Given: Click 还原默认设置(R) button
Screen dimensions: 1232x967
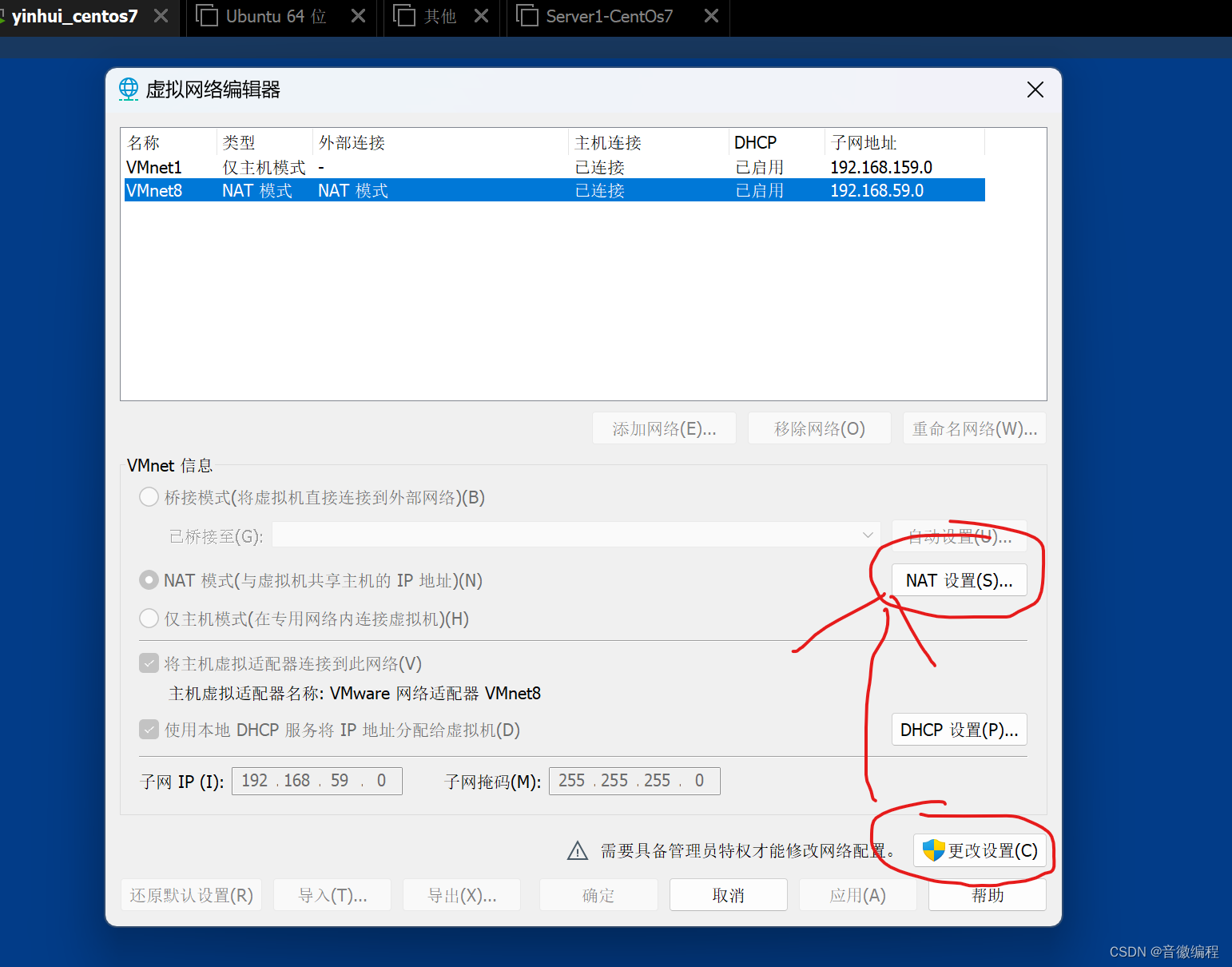Looking at the screenshot, I should (x=192, y=895).
